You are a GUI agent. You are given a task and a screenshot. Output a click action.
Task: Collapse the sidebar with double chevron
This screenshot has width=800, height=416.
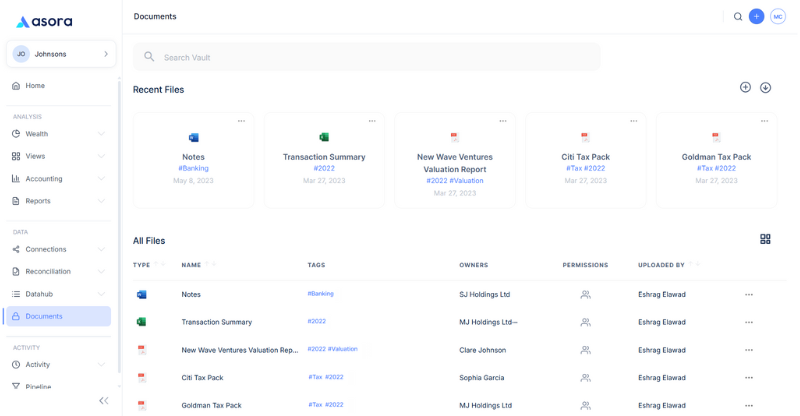[x=104, y=401]
